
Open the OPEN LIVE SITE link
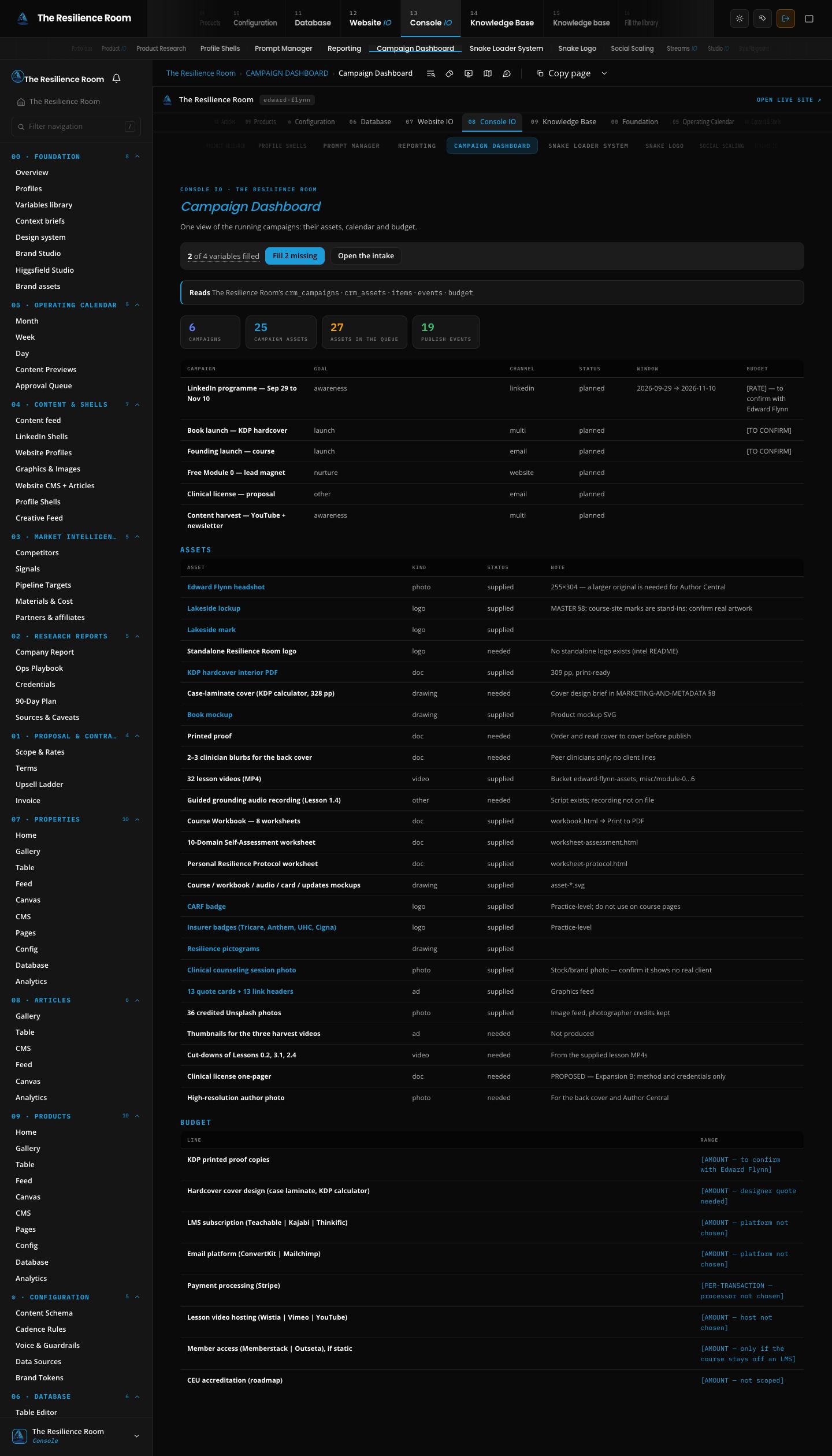[789, 100]
